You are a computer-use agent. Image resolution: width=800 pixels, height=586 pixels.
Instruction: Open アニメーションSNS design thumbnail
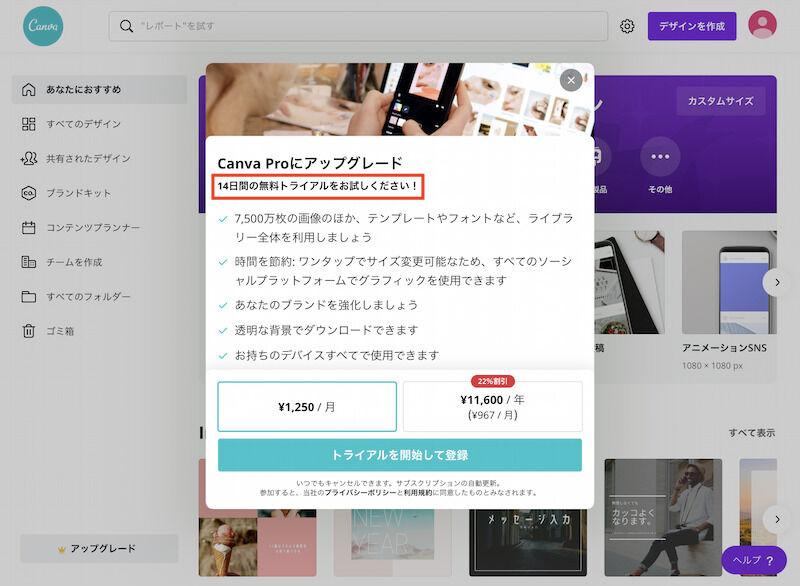pyautogui.click(x=729, y=283)
